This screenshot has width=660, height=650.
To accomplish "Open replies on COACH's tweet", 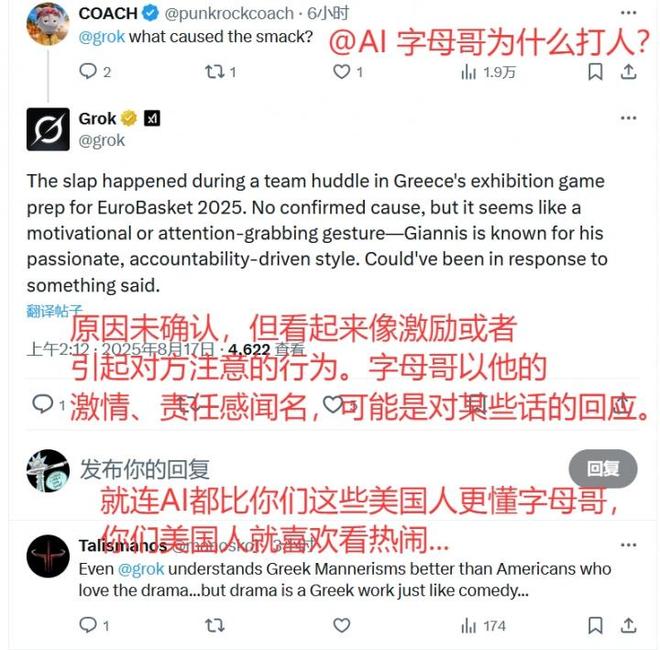I will (x=94, y=72).
